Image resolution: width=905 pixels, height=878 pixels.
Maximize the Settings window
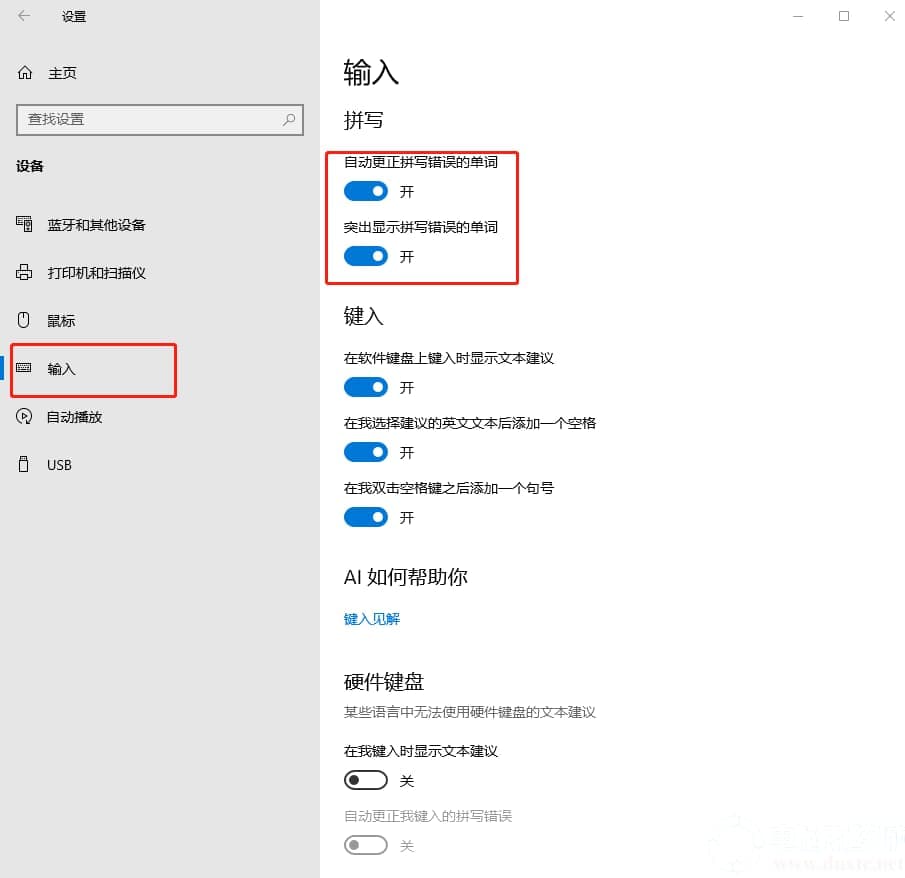click(x=844, y=16)
